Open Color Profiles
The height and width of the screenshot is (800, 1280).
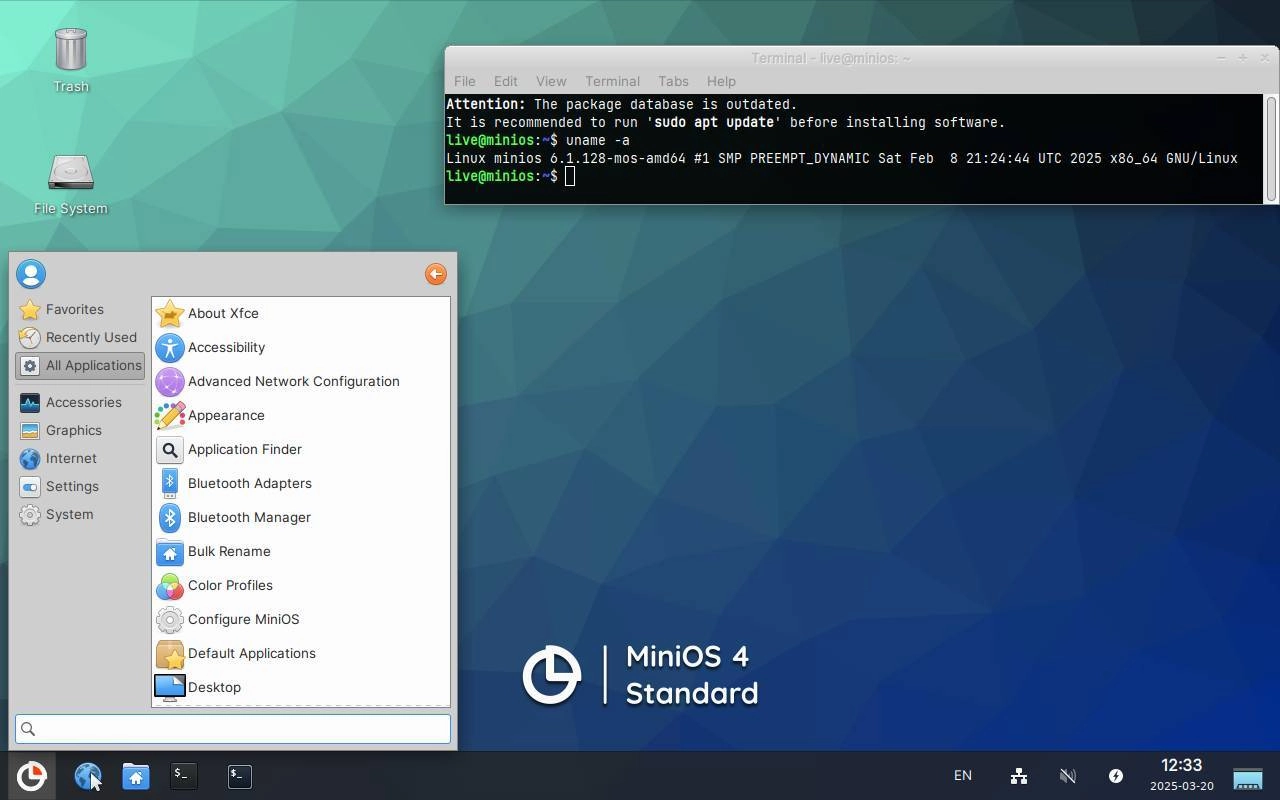click(301, 585)
